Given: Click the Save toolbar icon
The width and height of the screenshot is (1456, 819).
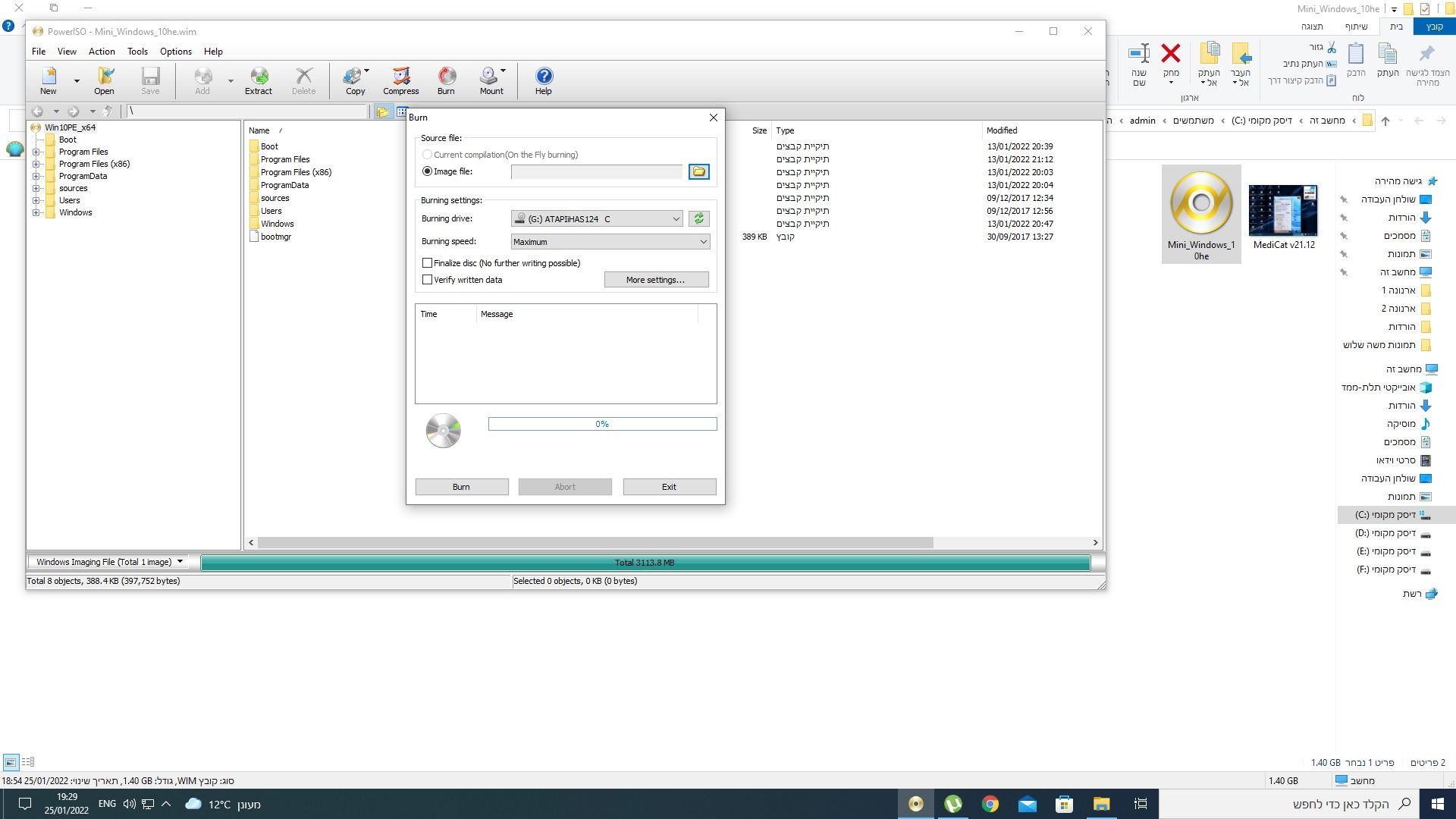Looking at the screenshot, I should point(150,80).
